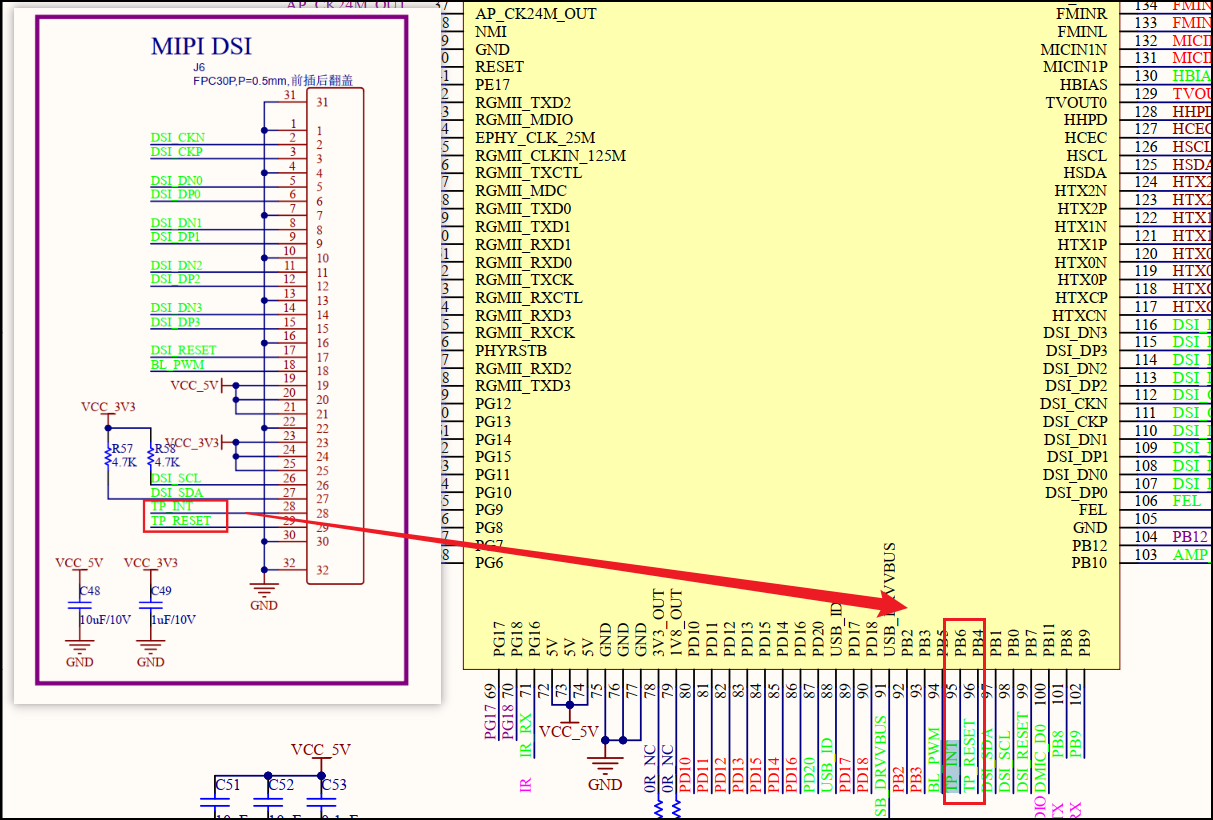Select the green DSI_RESET label at J6 pin 17
Image resolution: width=1213 pixels, height=820 pixels.
(183, 350)
